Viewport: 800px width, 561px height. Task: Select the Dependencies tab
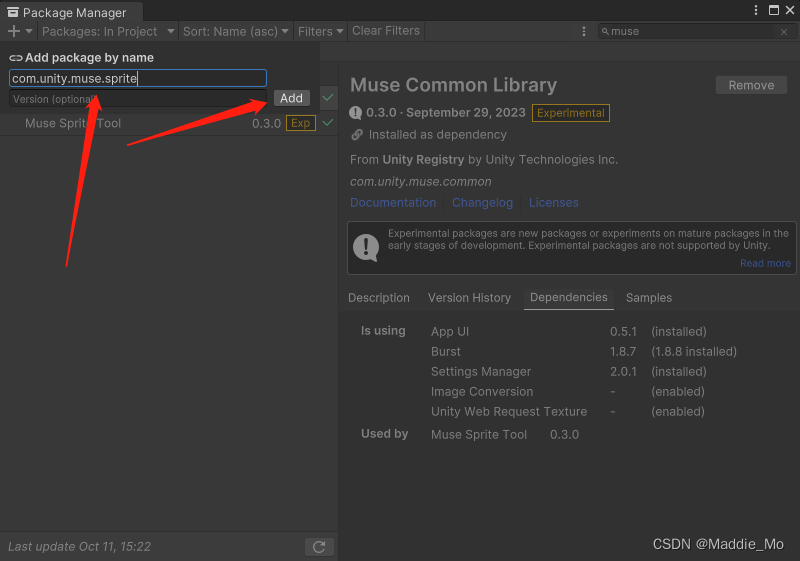click(x=568, y=298)
